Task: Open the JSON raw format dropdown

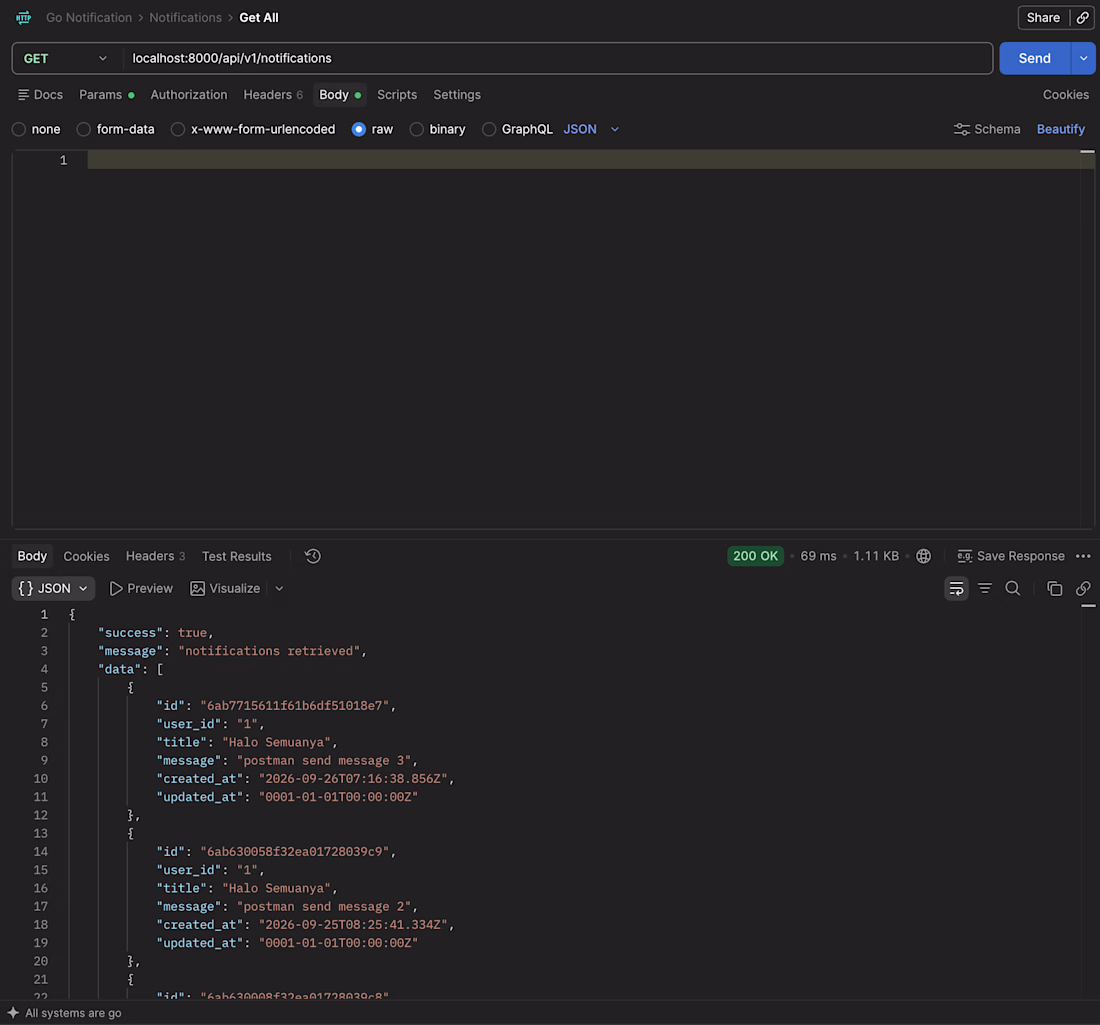Action: 591,129
